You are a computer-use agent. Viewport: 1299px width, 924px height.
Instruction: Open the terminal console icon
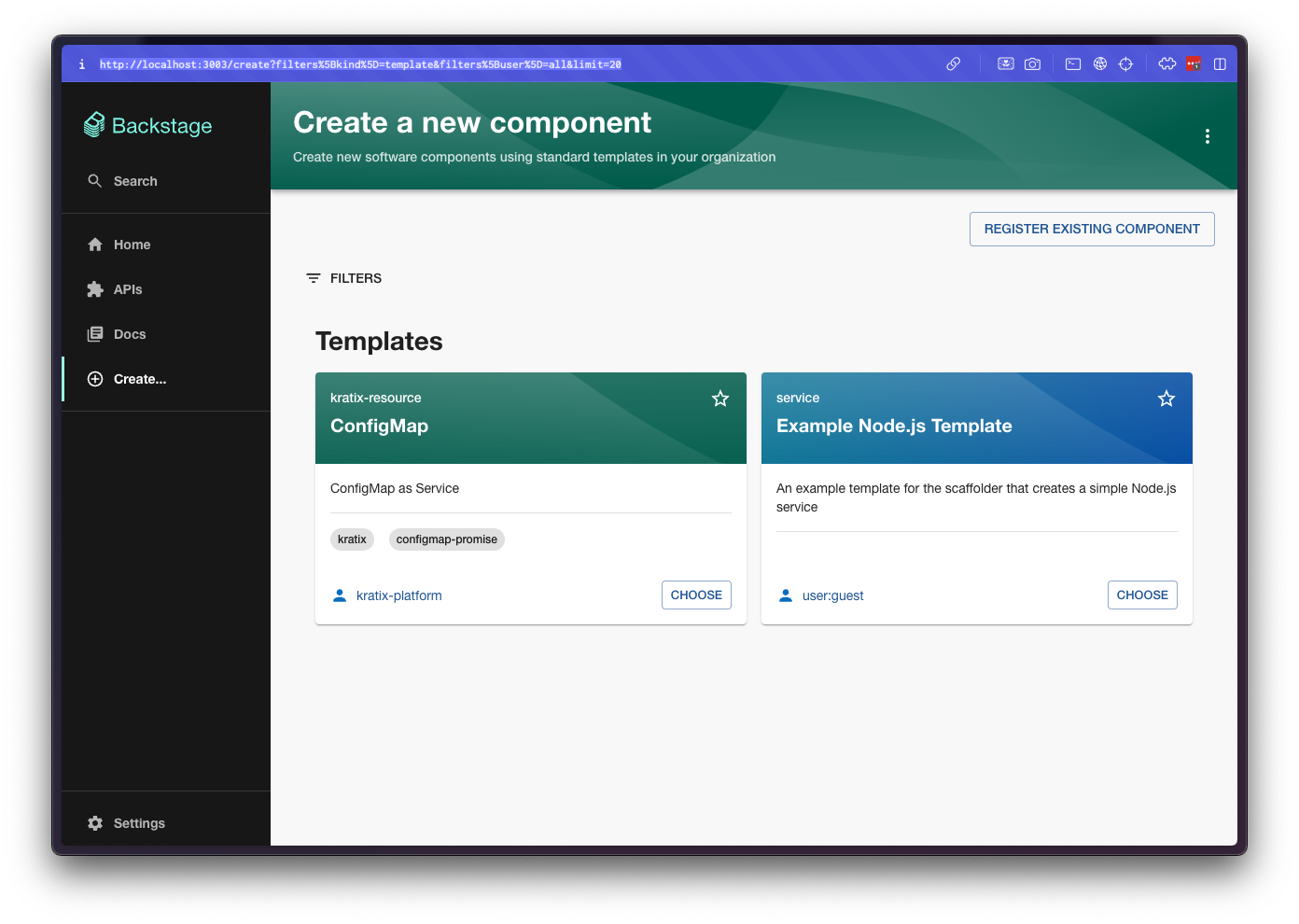[1073, 64]
